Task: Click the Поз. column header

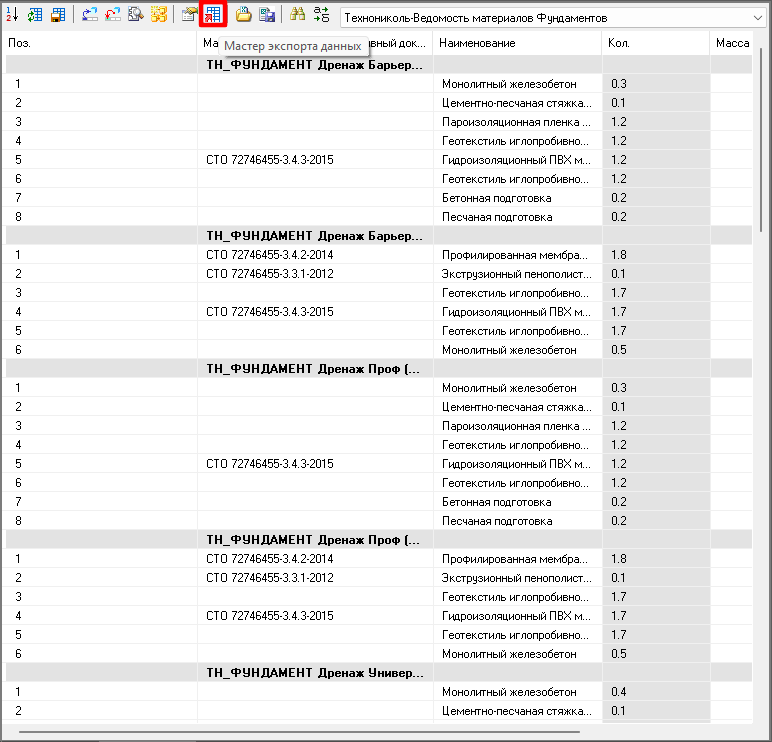Action: (100, 43)
